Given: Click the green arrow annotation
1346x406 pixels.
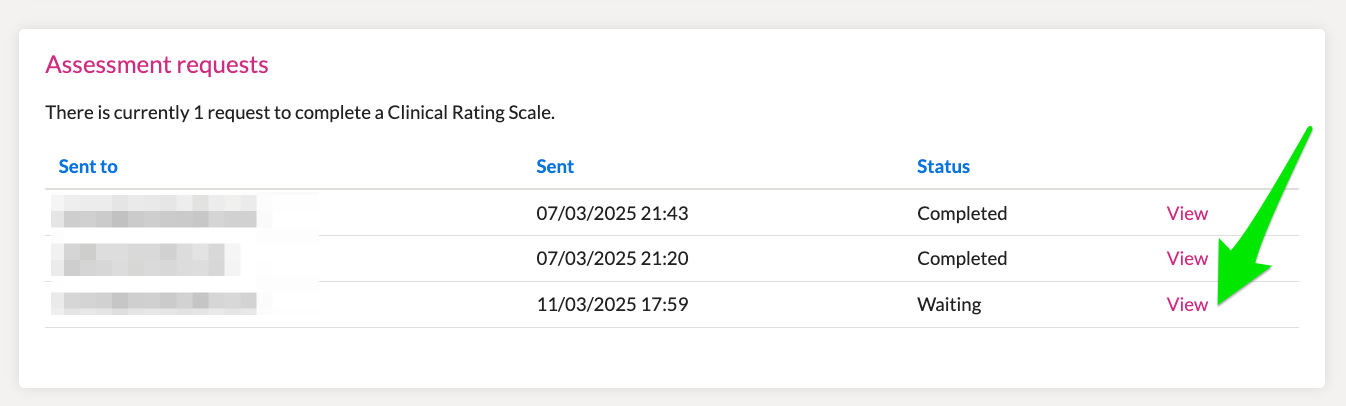Looking at the screenshot, I should [x=1262, y=215].
